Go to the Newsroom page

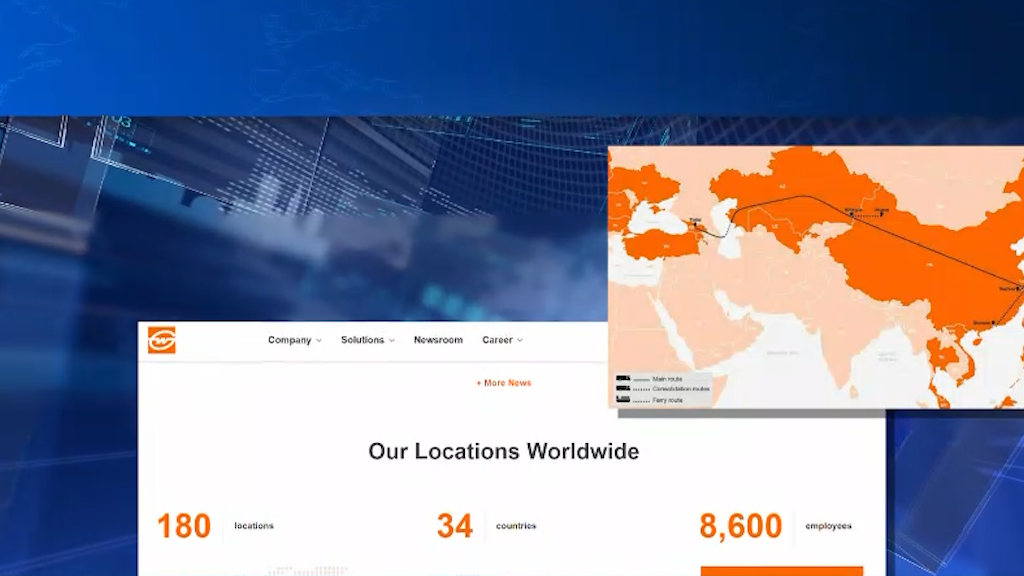438,340
